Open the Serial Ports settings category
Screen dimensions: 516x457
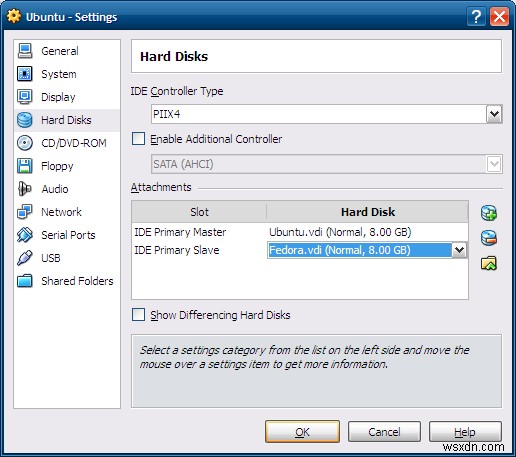tap(67, 235)
